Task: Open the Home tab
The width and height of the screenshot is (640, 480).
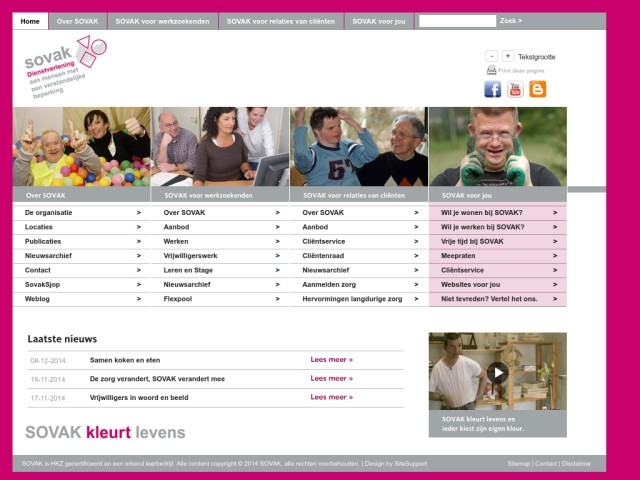Action: (x=30, y=20)
